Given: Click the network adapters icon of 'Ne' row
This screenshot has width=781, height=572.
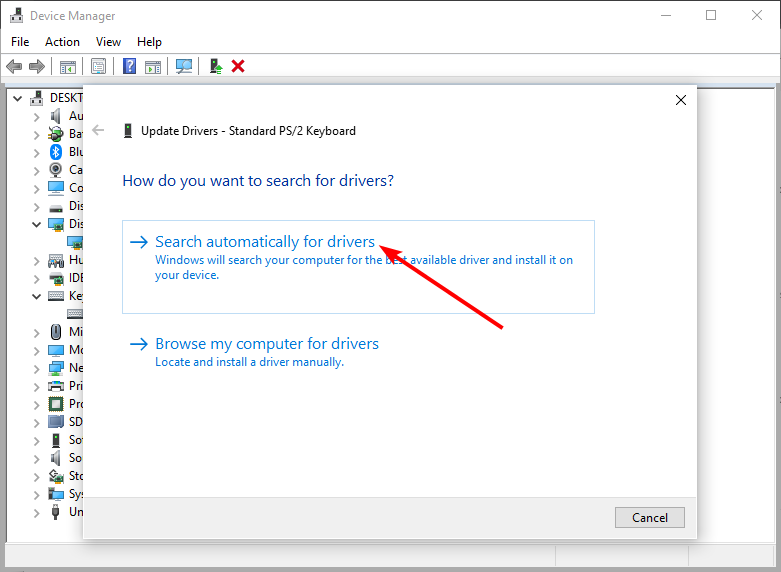Looking at the screenshot, I should [56, 368].
